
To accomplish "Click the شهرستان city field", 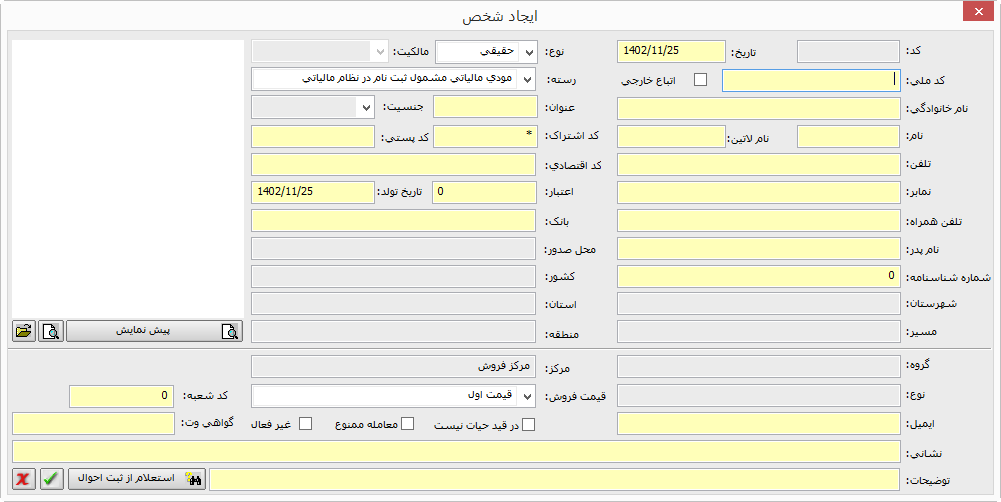I will tap(758, 304).
